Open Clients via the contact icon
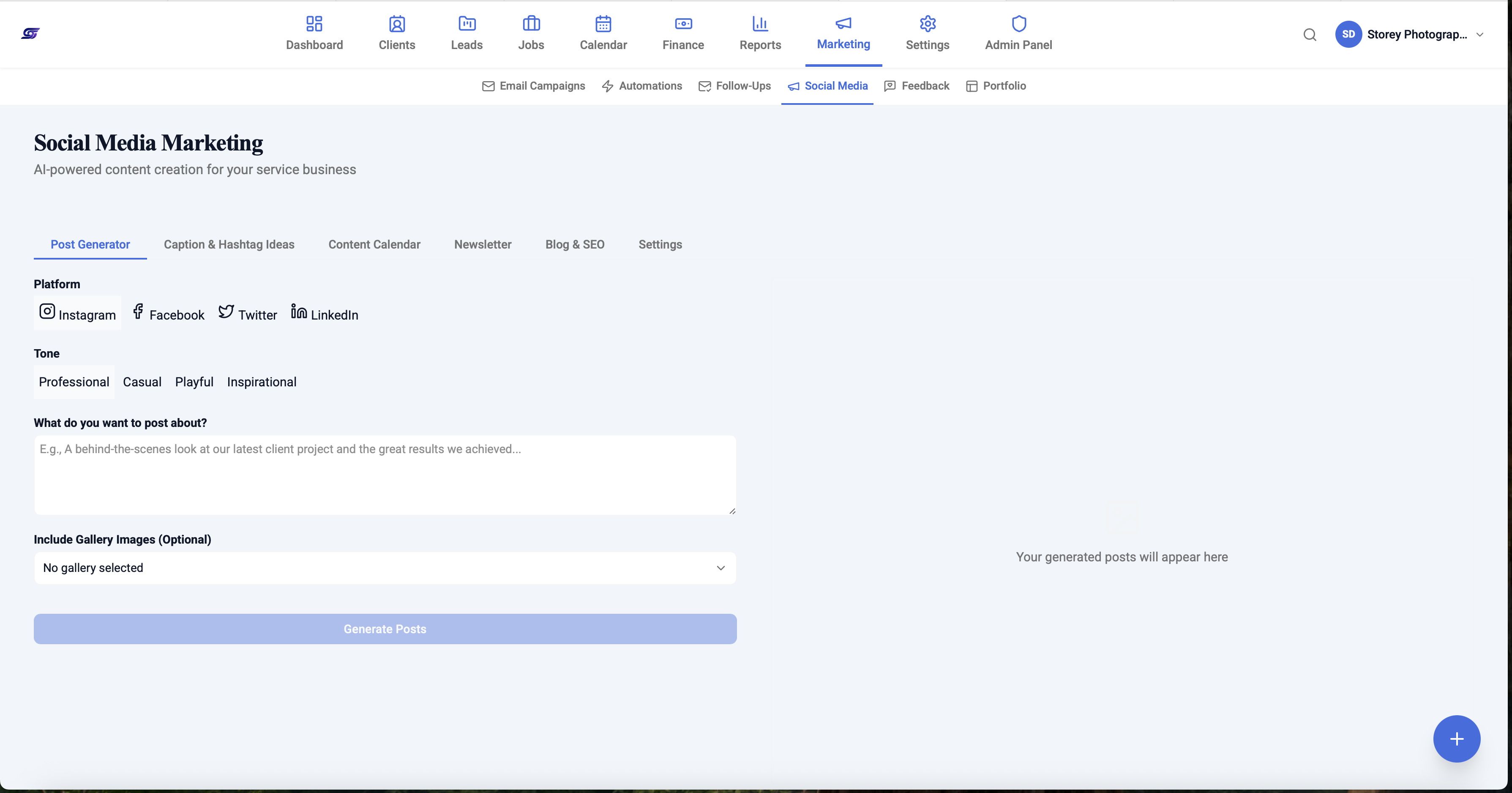Image resolution: width=1512 pixels, height=793 pixels. coord(397,24)
